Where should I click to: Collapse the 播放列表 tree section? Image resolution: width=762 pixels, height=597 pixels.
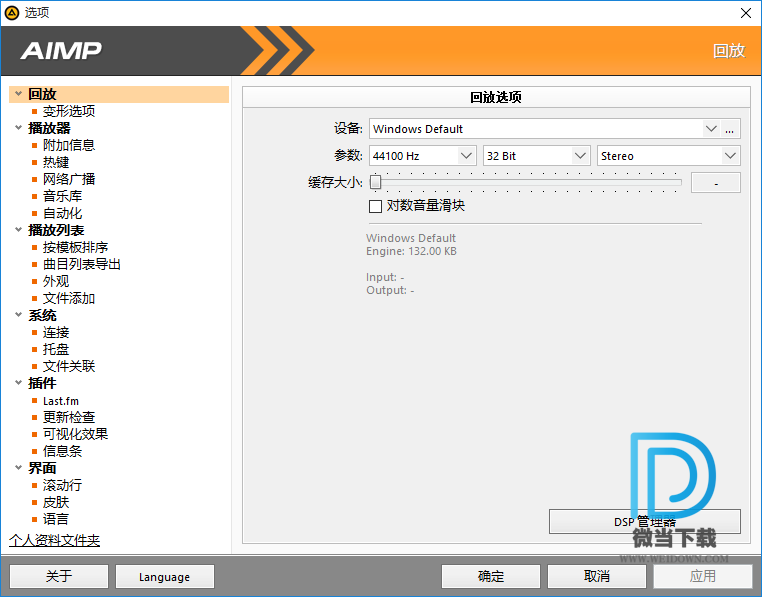coord(18,229)
